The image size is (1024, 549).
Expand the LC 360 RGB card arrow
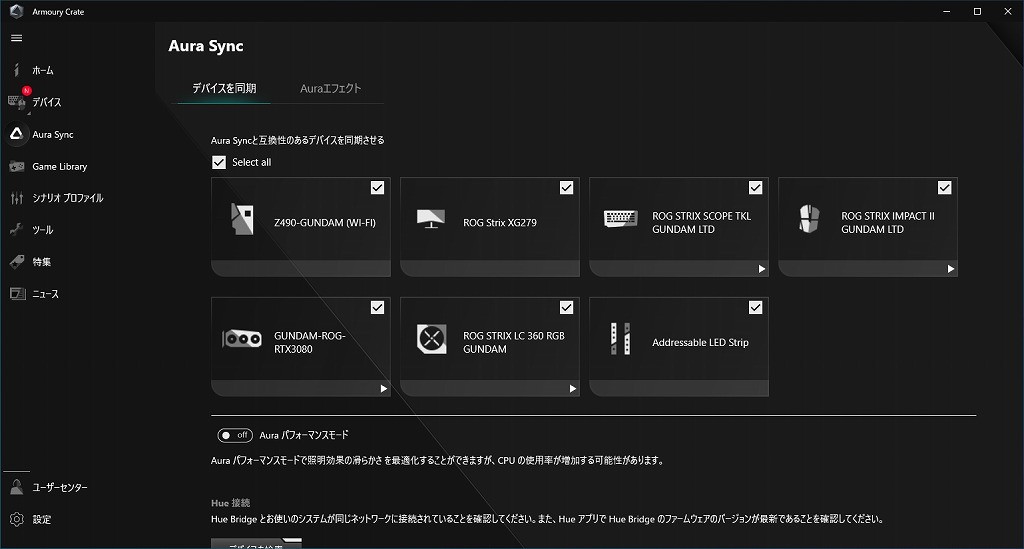click(573, 388)
